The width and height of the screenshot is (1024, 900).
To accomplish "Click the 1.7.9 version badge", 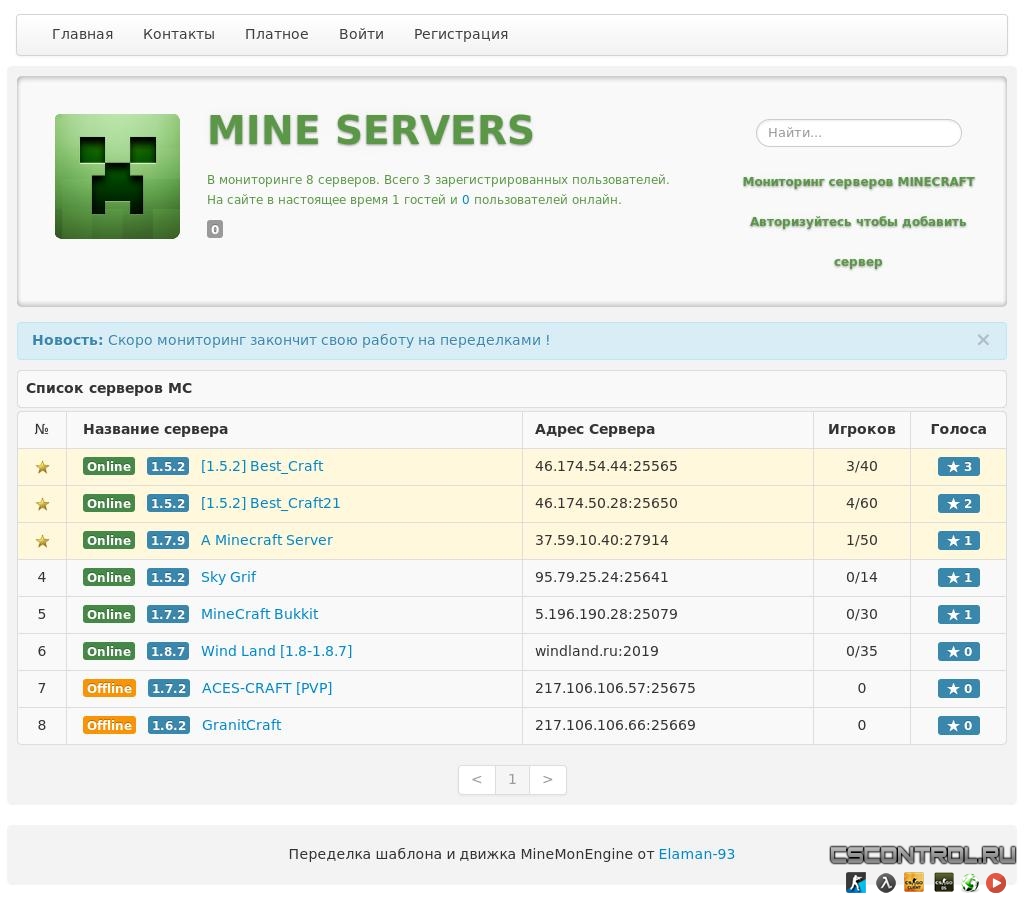I will click(x=168, y=541).
